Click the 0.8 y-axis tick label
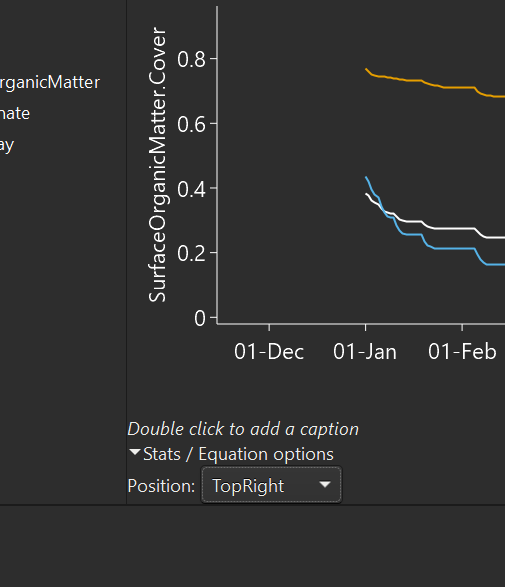Screen dimensions: 505x587 tap(191, 60)
